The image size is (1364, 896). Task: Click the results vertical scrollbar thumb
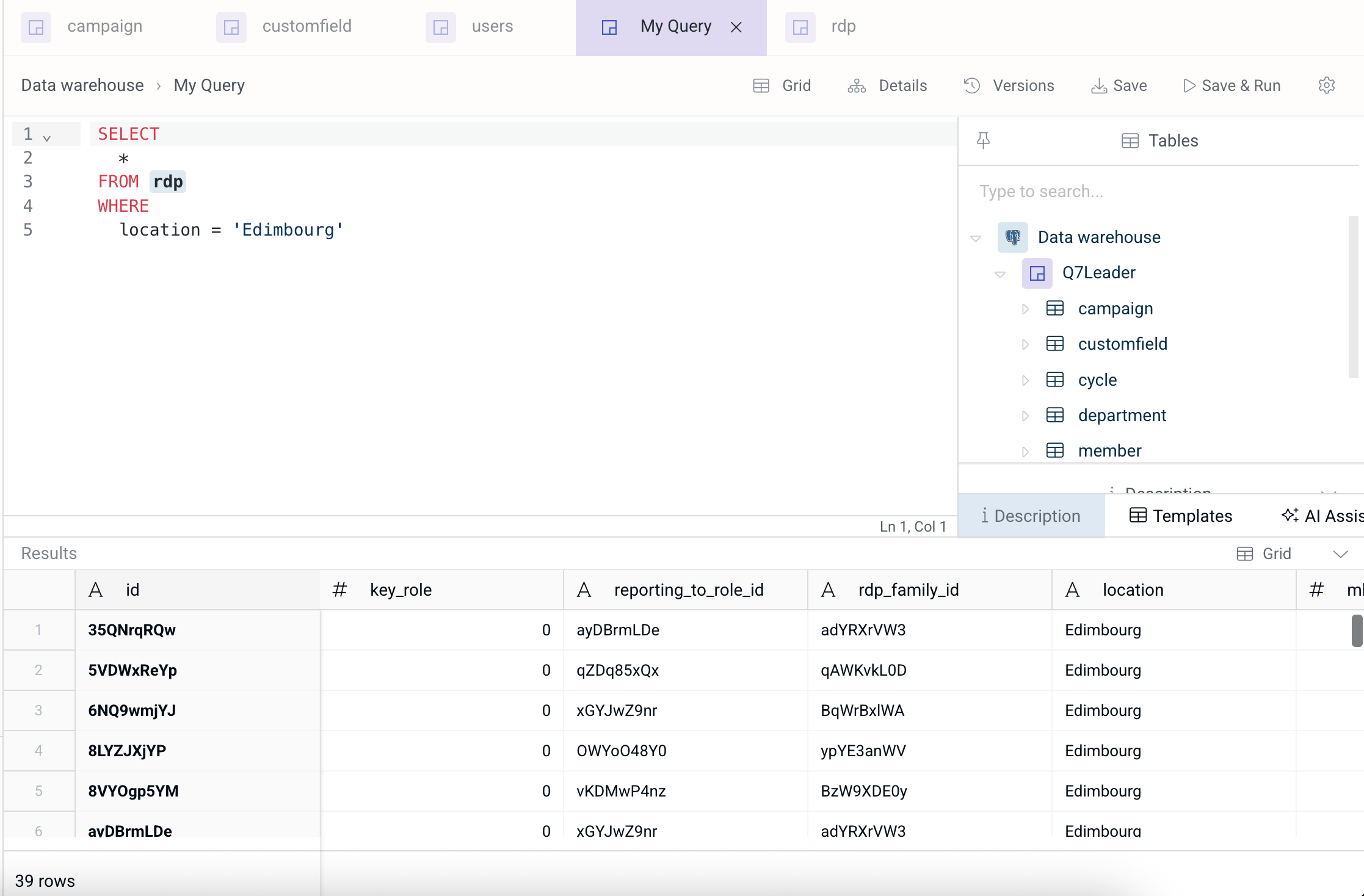(x=1357, y=630)
